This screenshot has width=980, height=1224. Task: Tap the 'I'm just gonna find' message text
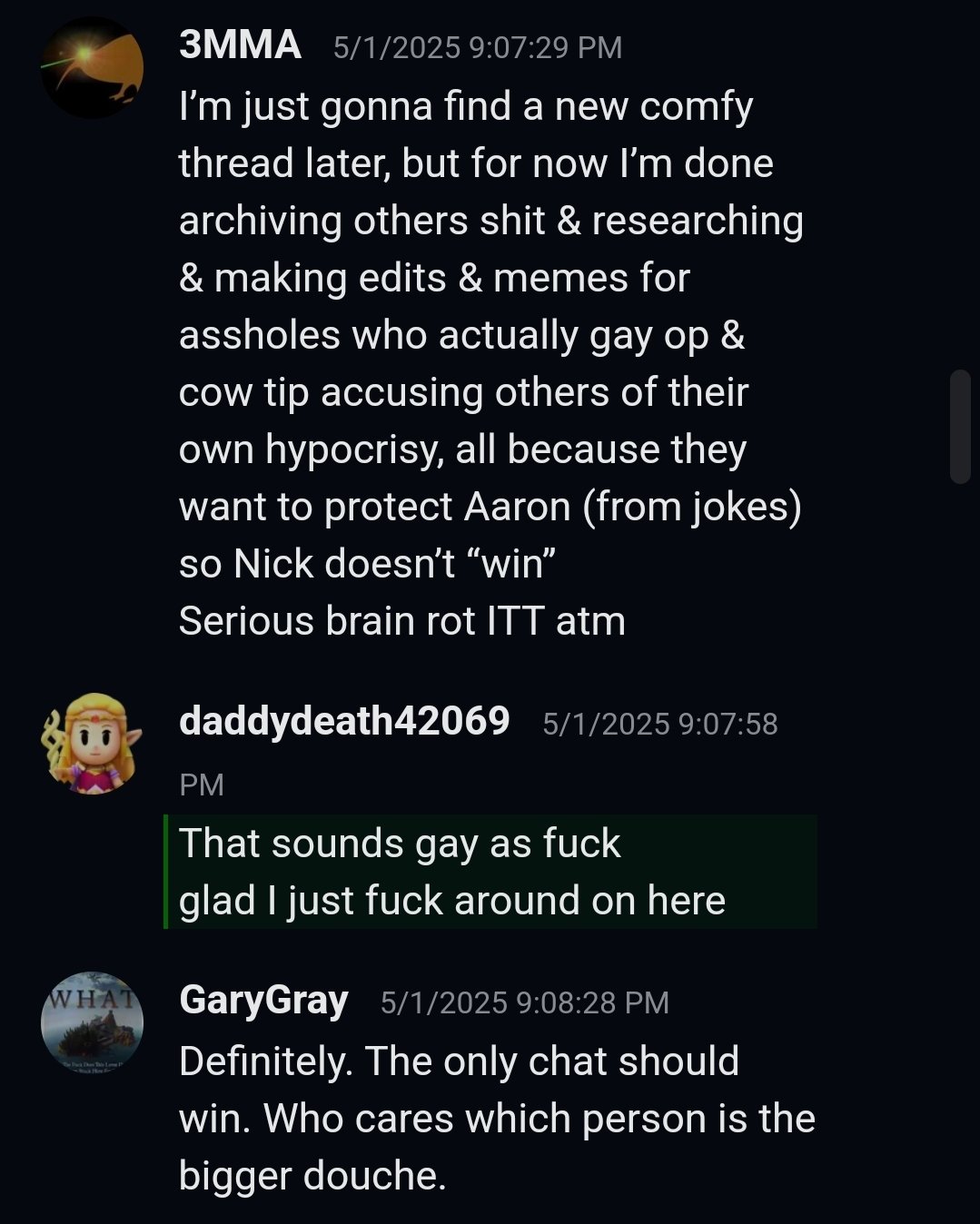click(491, 363)
